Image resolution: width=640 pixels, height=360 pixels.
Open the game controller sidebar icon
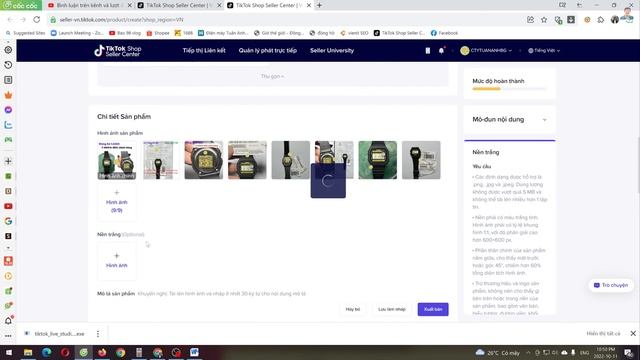point(8,140)
